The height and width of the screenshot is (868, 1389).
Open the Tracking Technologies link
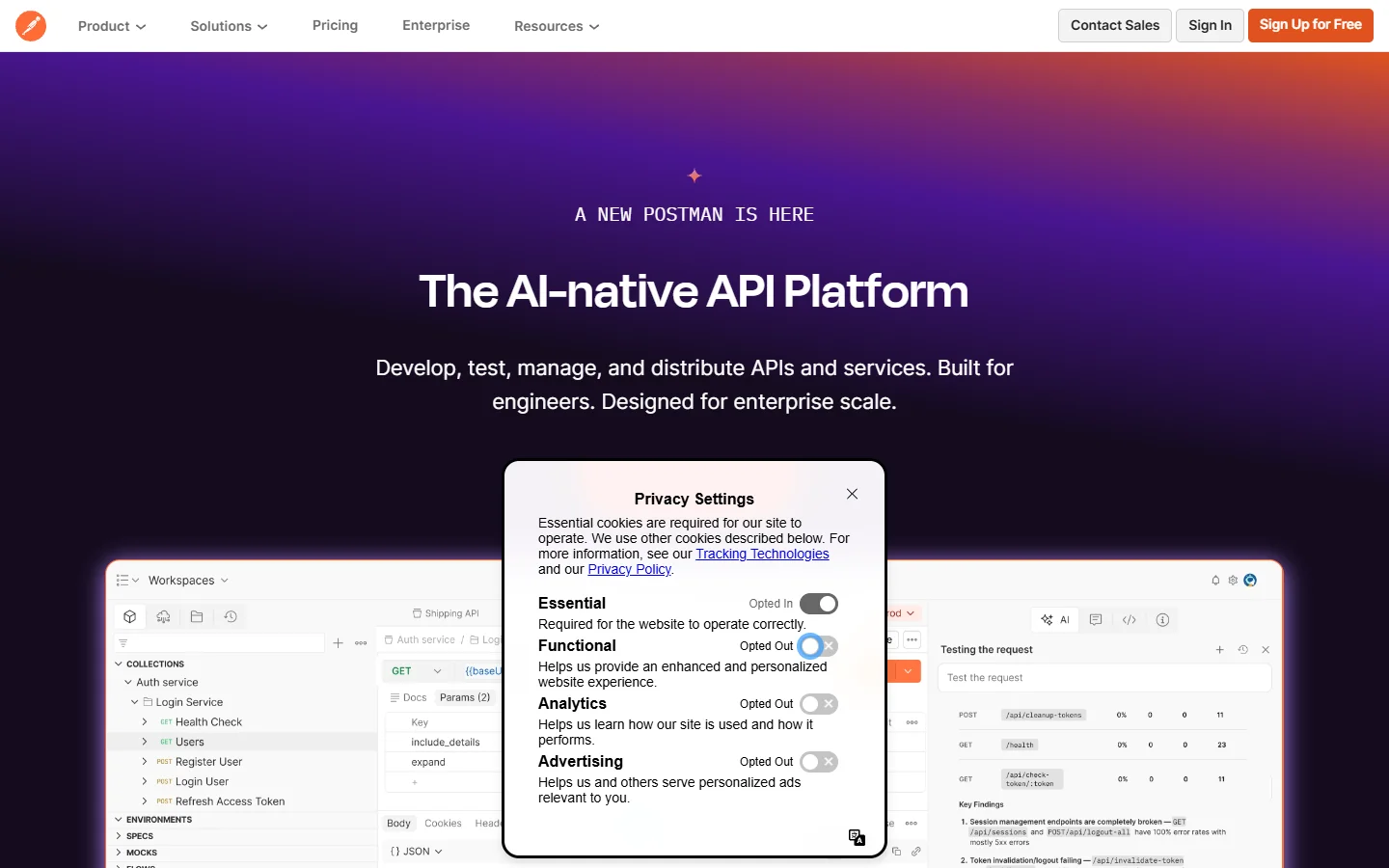click(762, 554)
